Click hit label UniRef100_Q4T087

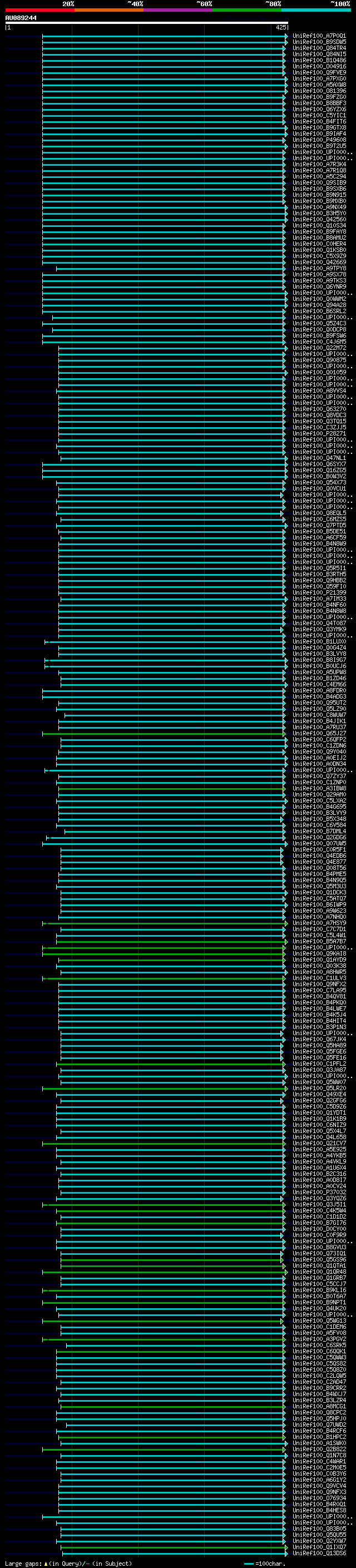319,624
